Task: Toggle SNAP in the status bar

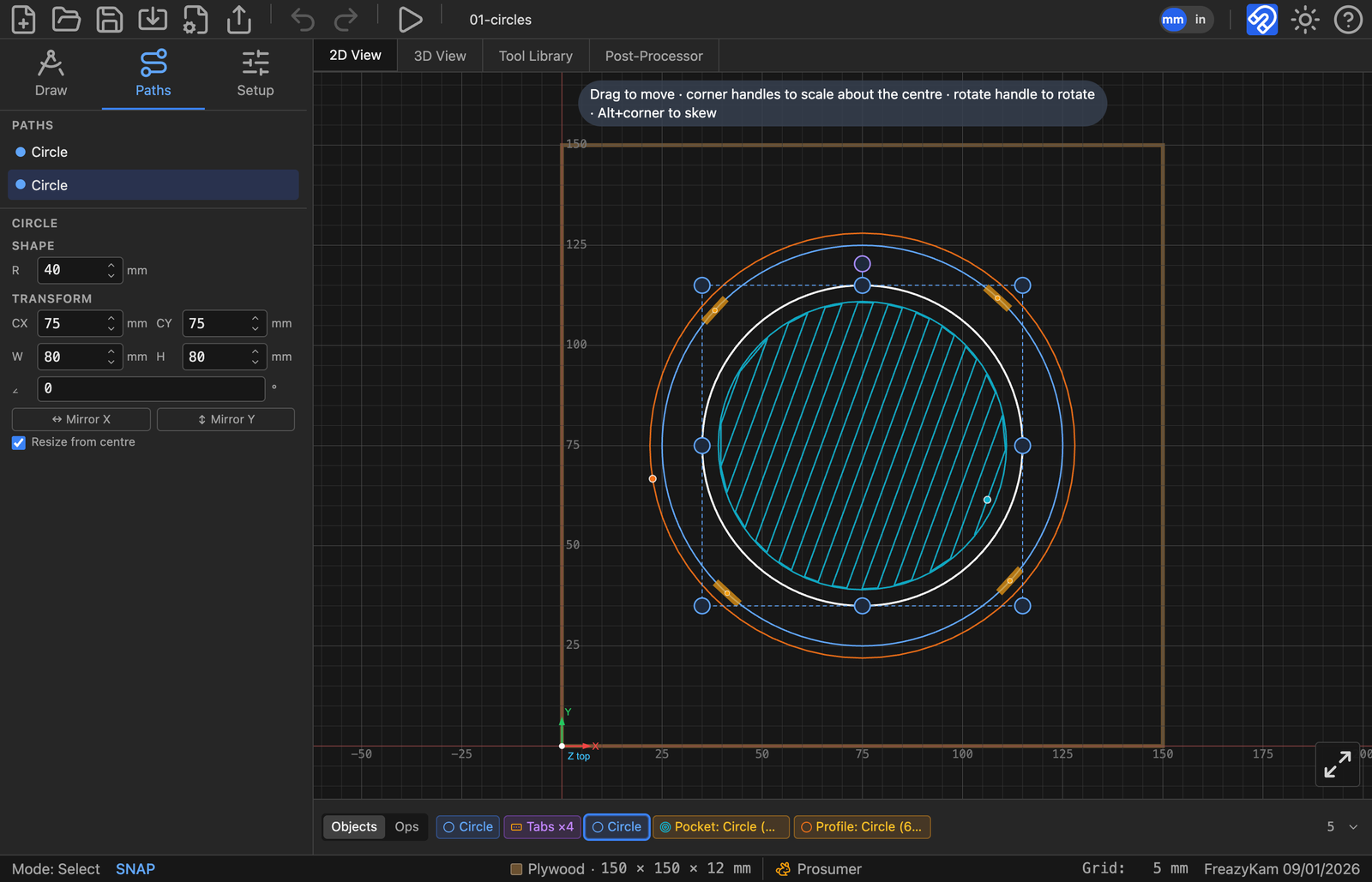Action: [x=135, y=868]
